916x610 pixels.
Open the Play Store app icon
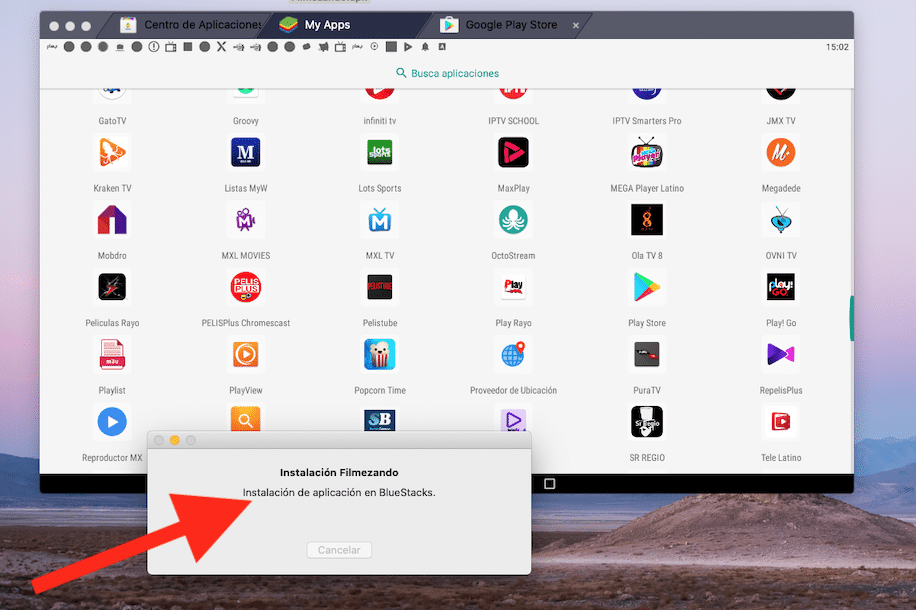(x=646, y=288)
